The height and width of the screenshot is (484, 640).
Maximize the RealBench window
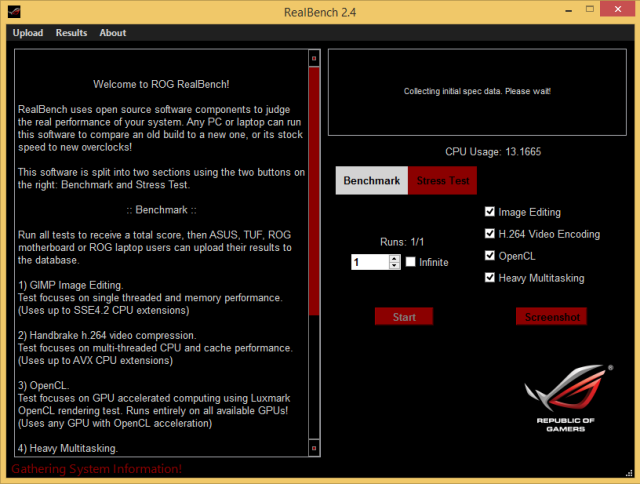tap(590, 9)
